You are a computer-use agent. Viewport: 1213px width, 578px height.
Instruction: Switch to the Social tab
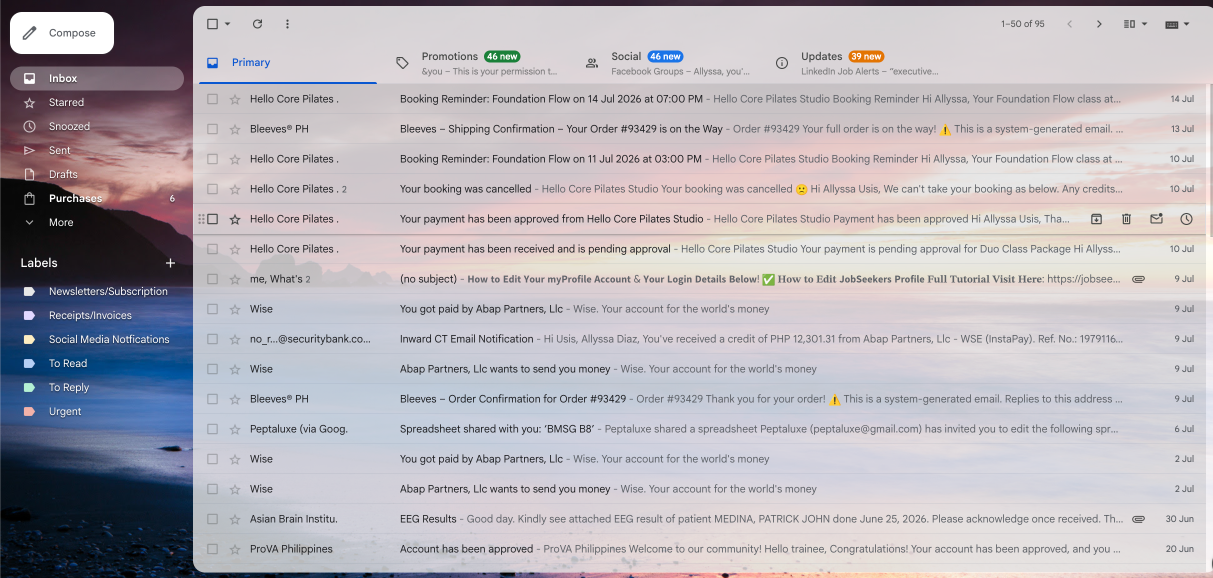pos(669,62)
